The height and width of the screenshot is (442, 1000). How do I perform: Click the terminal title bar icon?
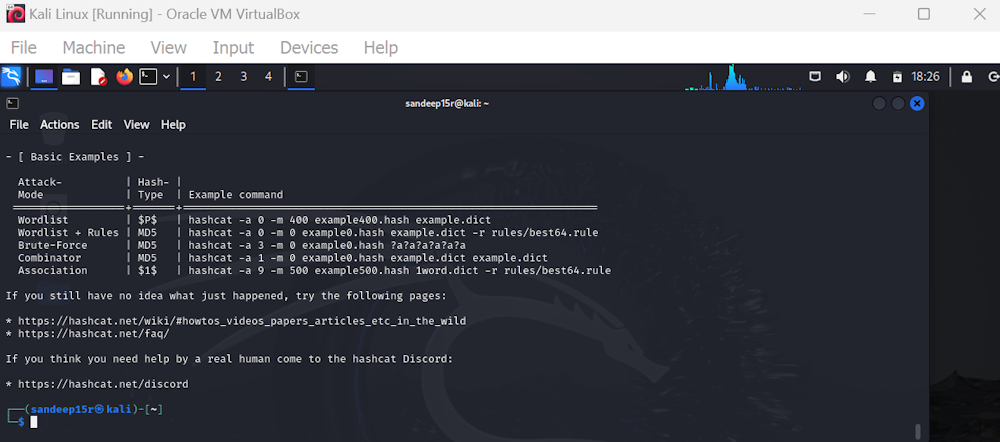pos(12,103)
